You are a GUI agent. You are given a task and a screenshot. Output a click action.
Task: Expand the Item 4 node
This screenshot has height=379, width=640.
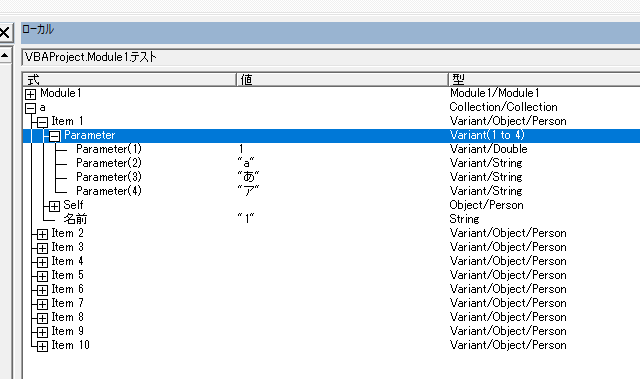pyautogui.click(x=42, y=262)
